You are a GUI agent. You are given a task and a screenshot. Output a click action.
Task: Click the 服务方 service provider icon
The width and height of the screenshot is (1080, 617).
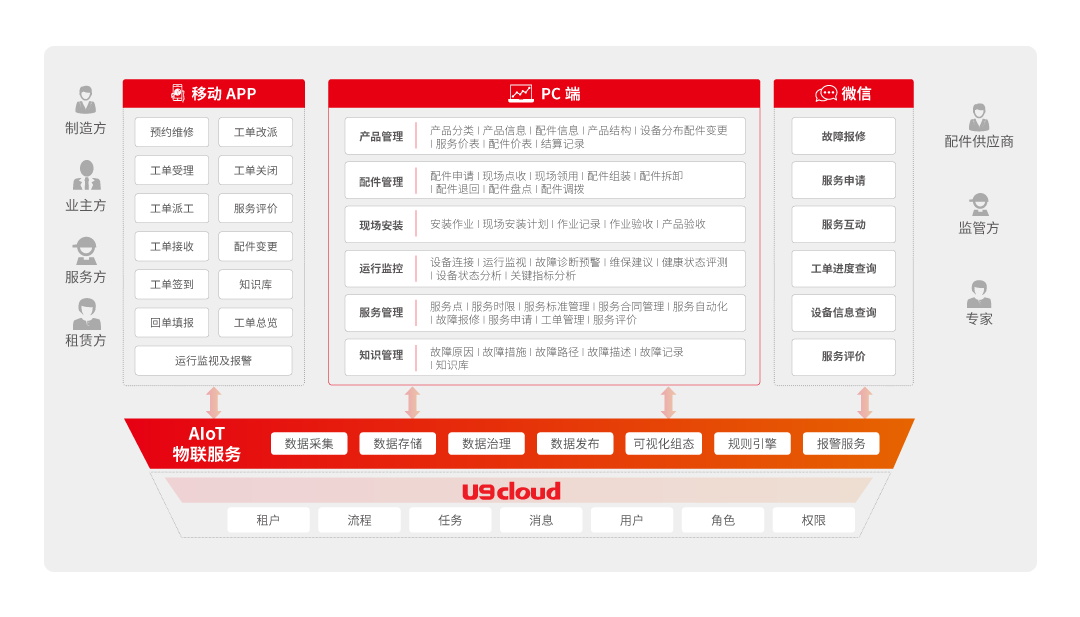[x=86, y=250]
